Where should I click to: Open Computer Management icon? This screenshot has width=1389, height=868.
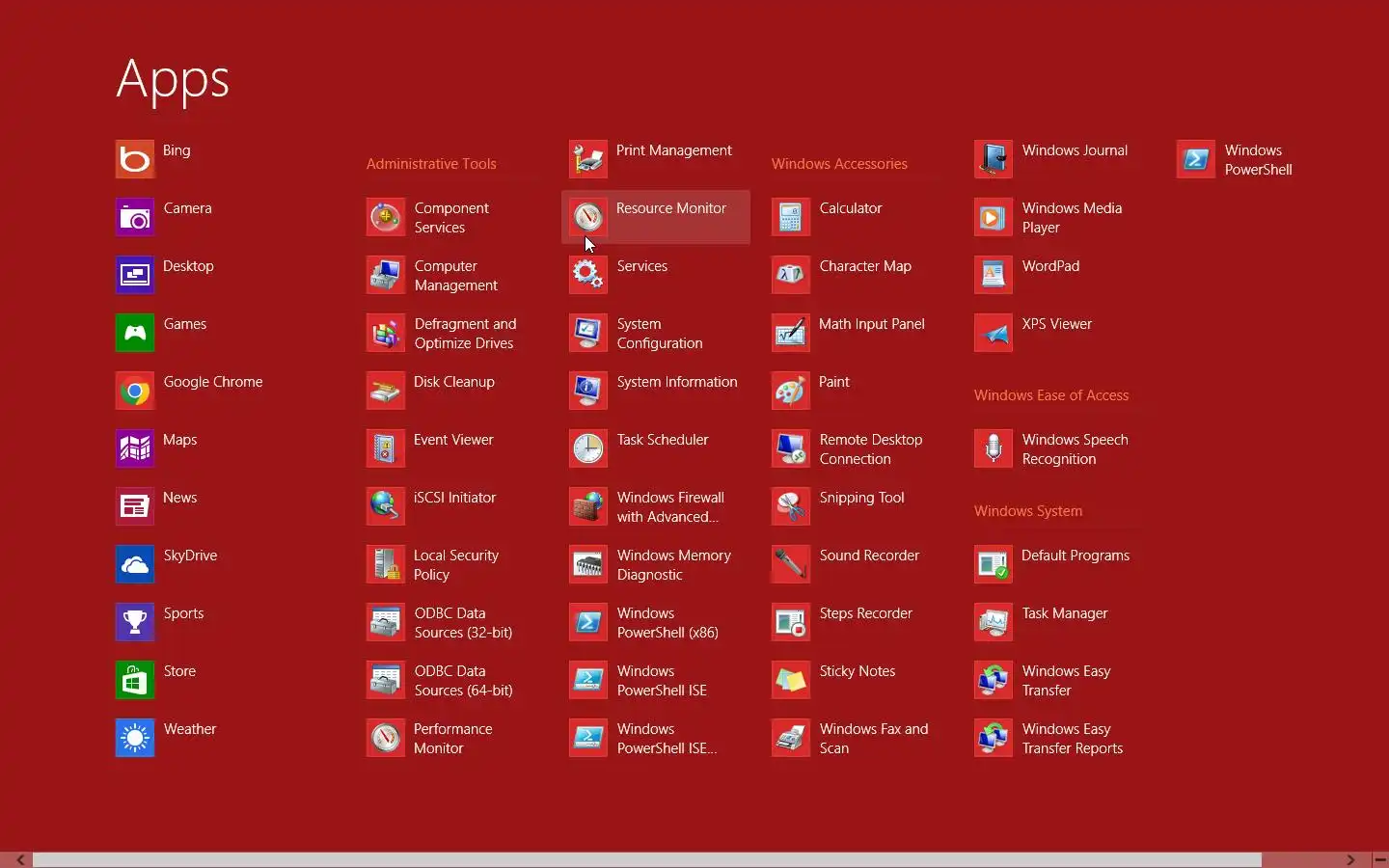click(x=386, y=275)
